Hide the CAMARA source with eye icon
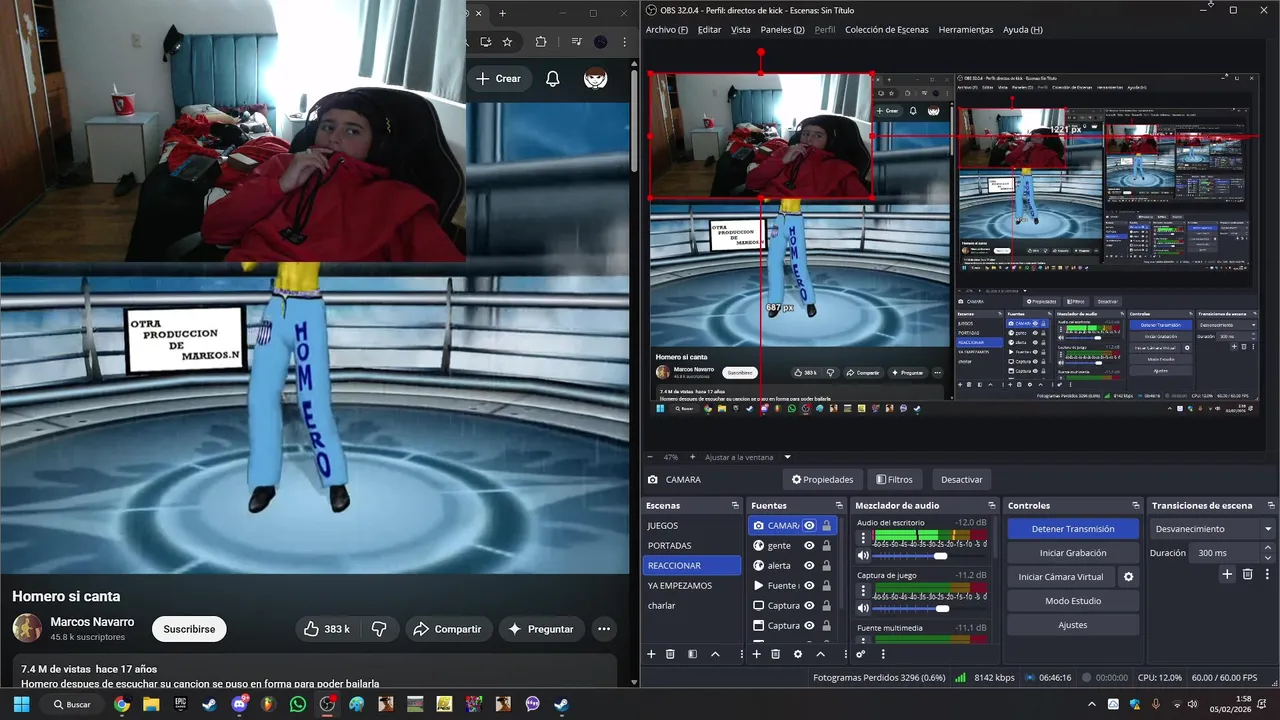 809,525
